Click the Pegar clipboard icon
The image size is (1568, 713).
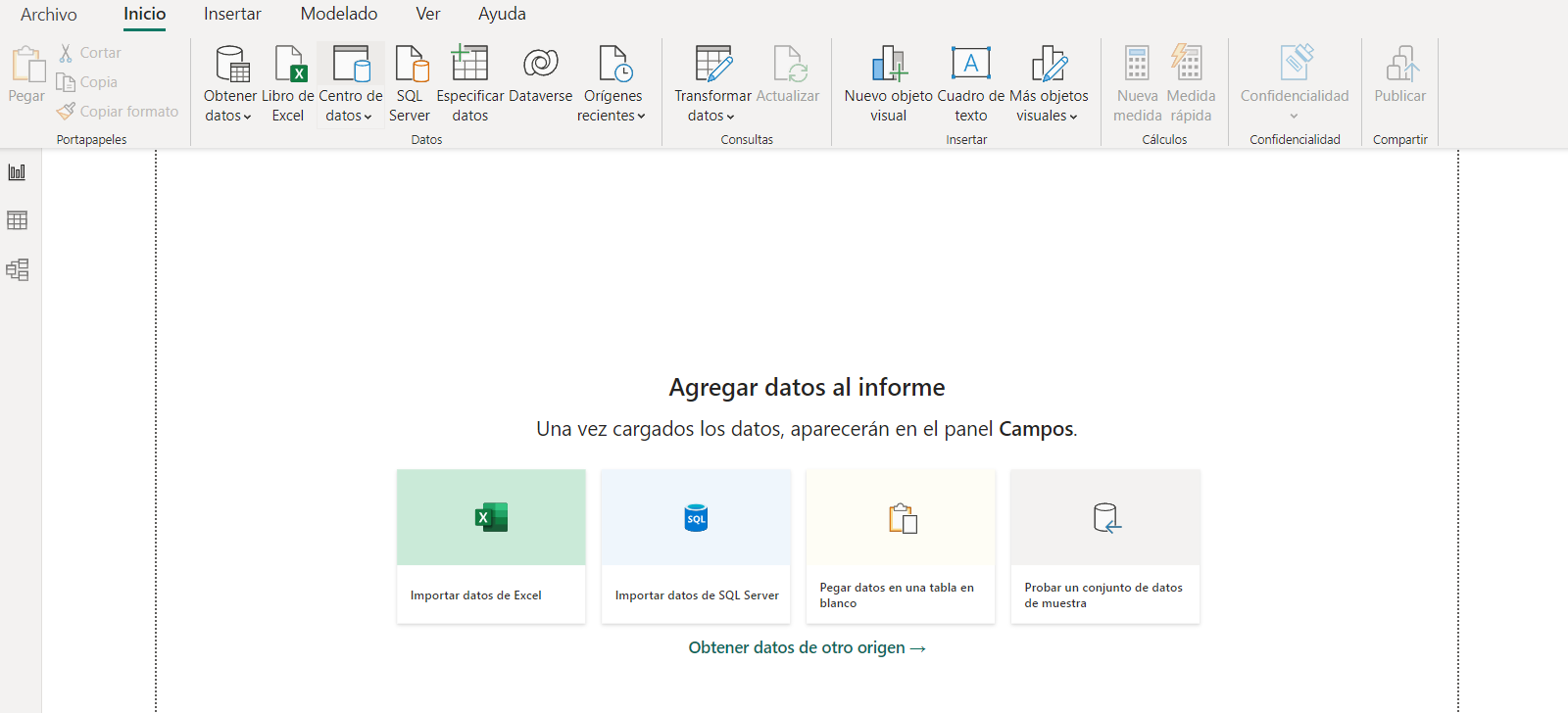click(27, 64)
